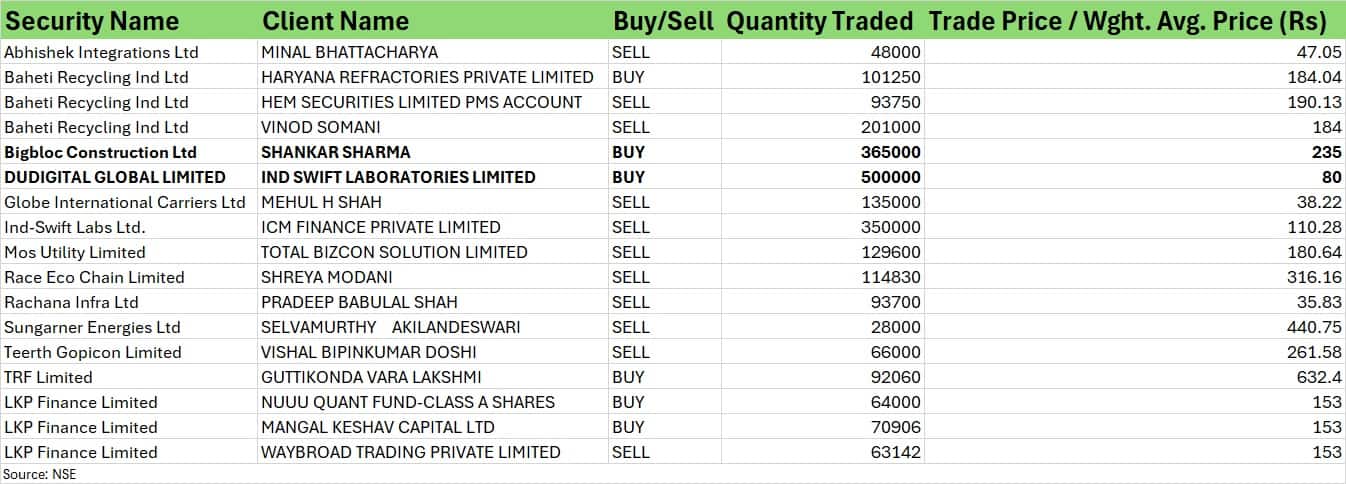Select the MINAL BHATTACHARYA client cell
This screenshot has width=1346, height=484.
click(349, 52)
